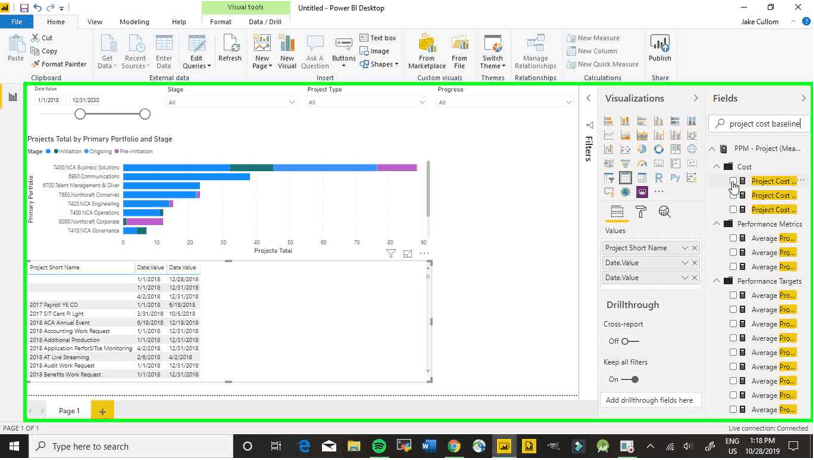Select the purple PowerApps visual icon

pyautogui.click(x=642, y=192)
